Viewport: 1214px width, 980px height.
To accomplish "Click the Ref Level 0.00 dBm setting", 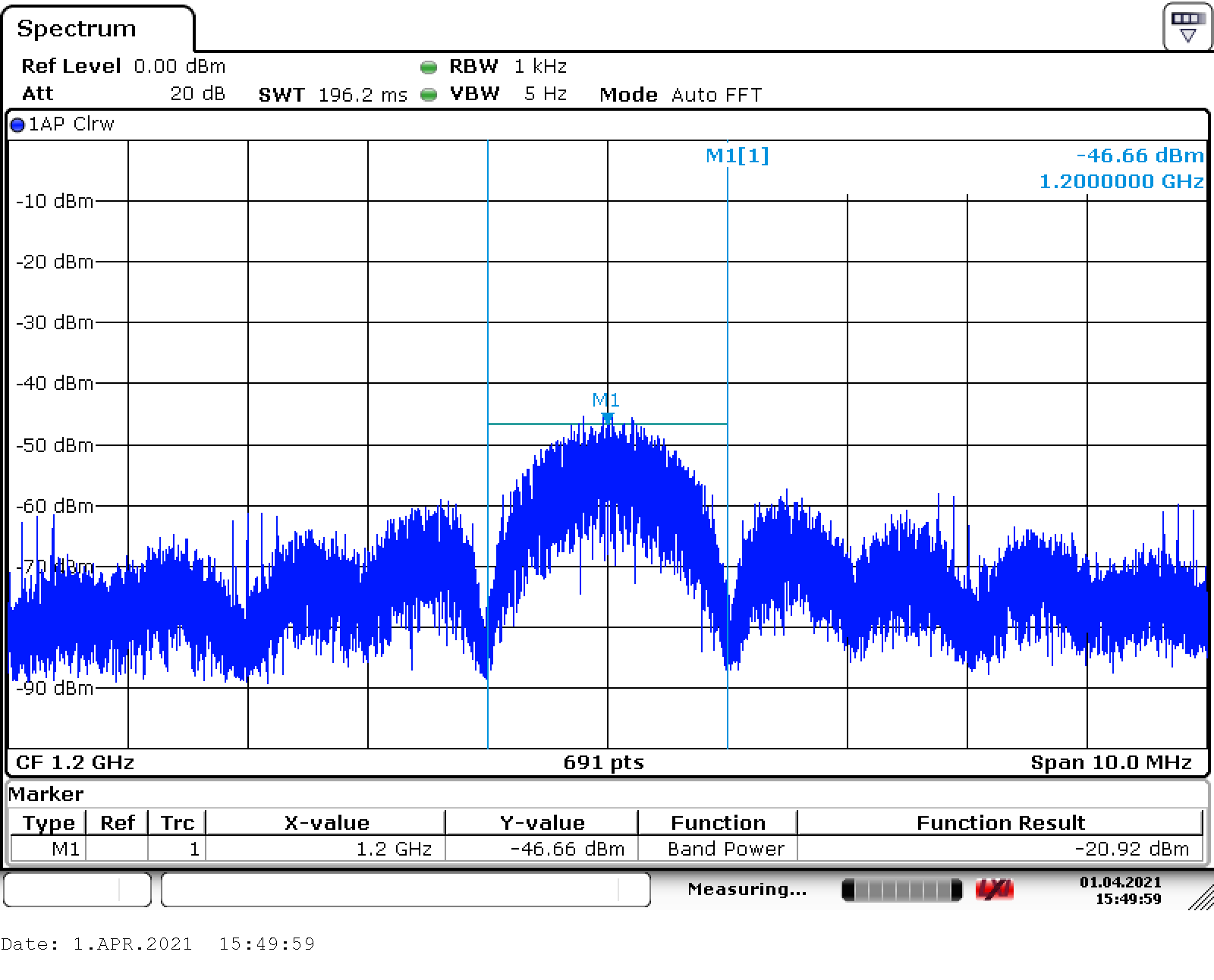I will click(123, 67).
